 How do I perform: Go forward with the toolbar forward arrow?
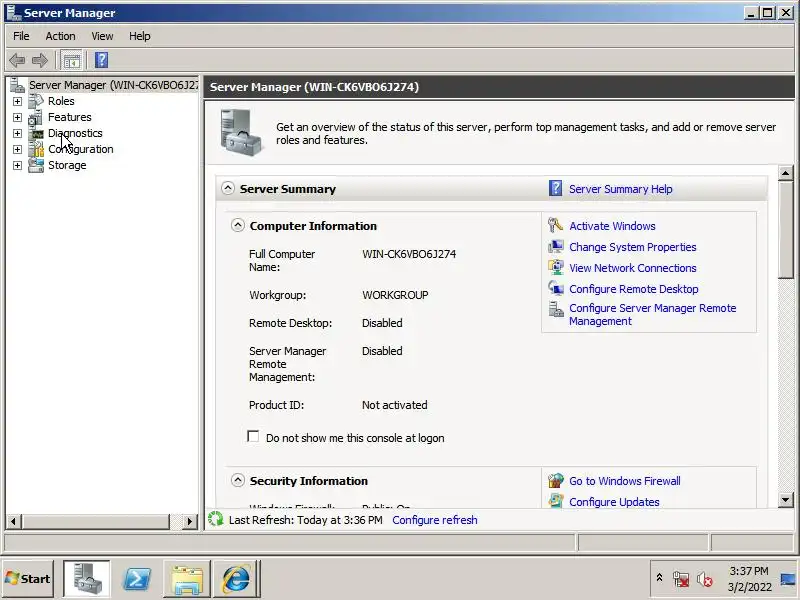[40, 60]
